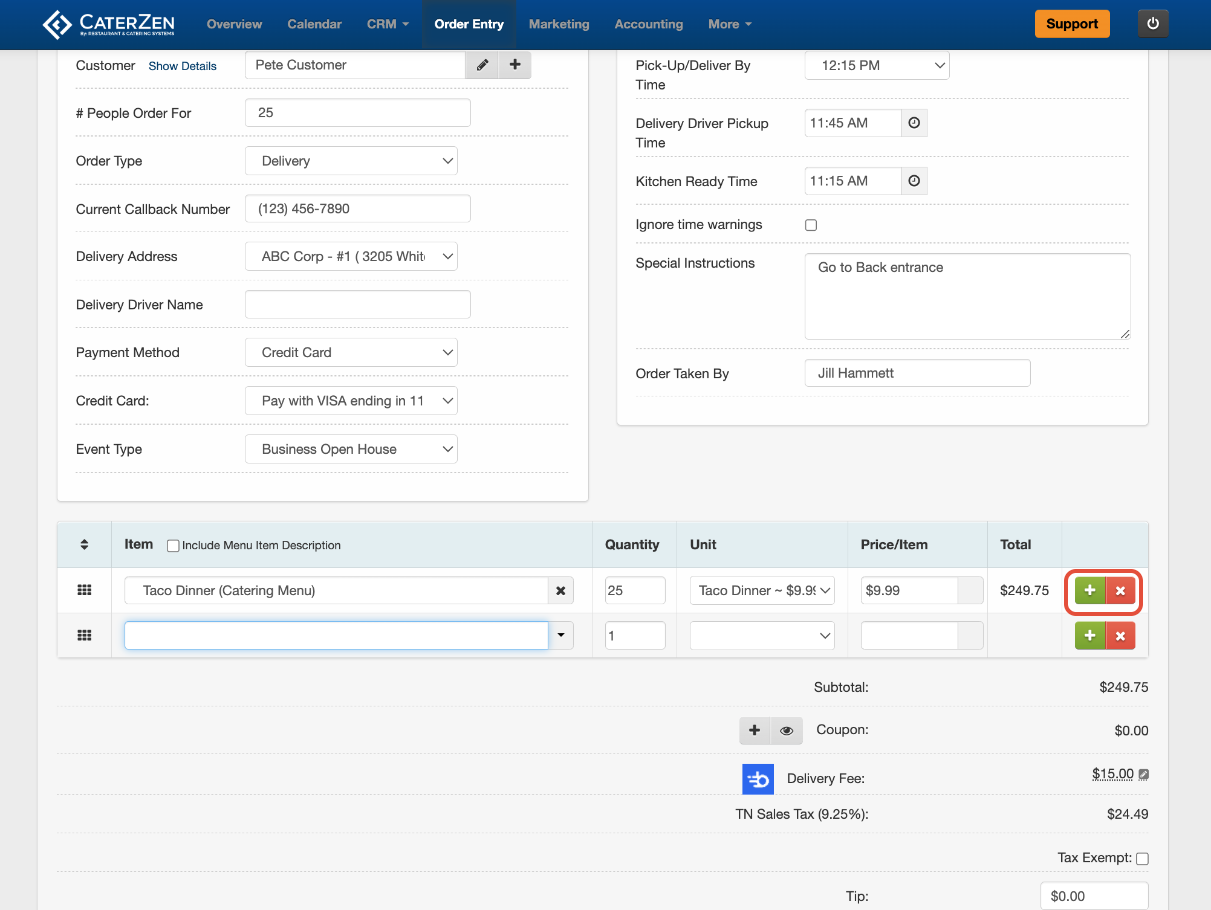Expand the More menu
This screenshot has height=910, width=1211.
tap(729, 24)
